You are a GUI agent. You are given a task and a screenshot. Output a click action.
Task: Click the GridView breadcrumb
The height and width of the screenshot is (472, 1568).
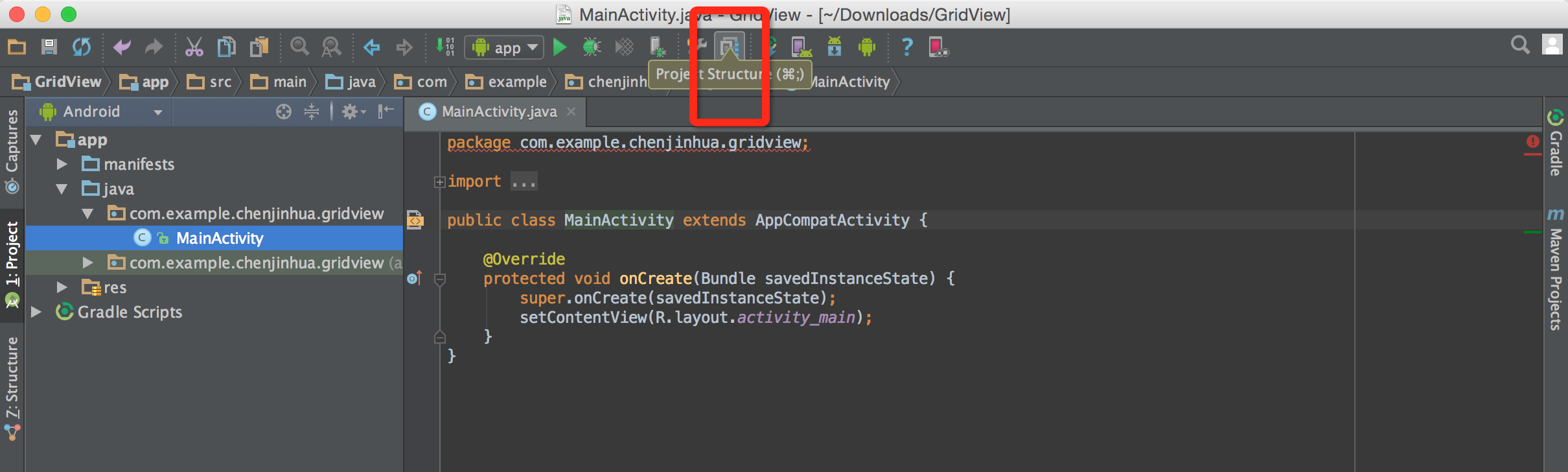click(x=57, y=82)
